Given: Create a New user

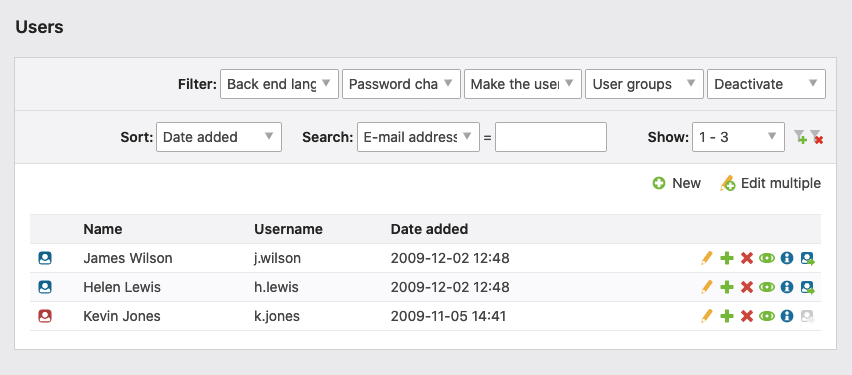Looking at the screenshot, I should coord(676,183).
